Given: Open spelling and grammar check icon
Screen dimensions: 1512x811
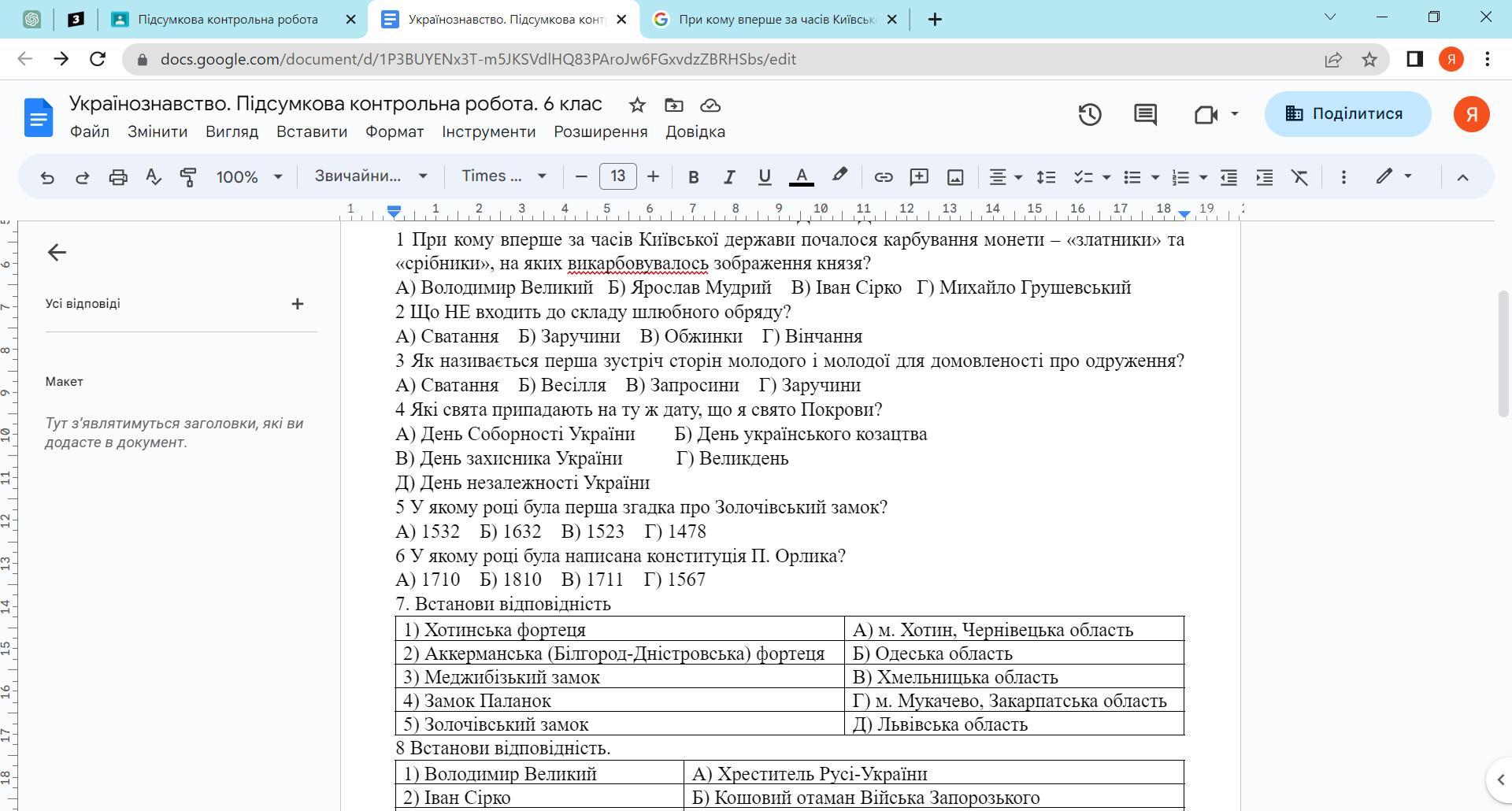Looking at the screenshot, I should click(x=154, y=177).
